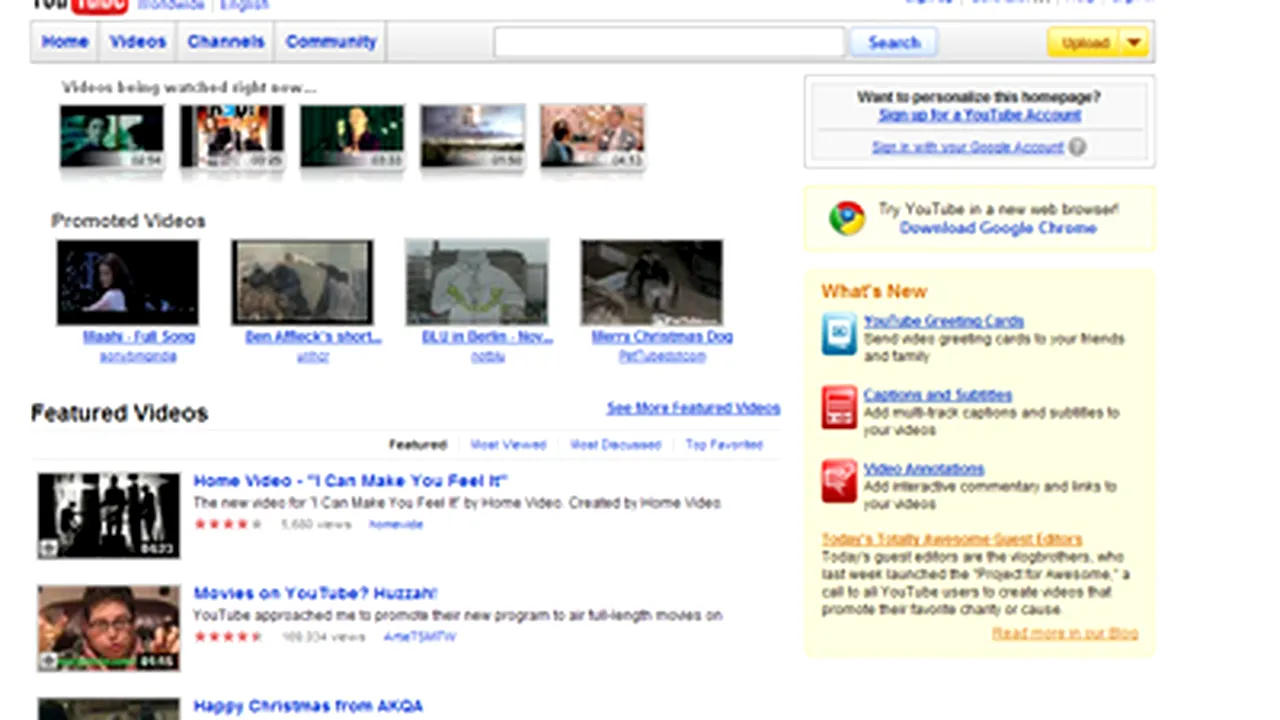Click the YouTube logo
The height and width of the screenshot is (720, 1280).
(x=80, y=5)
